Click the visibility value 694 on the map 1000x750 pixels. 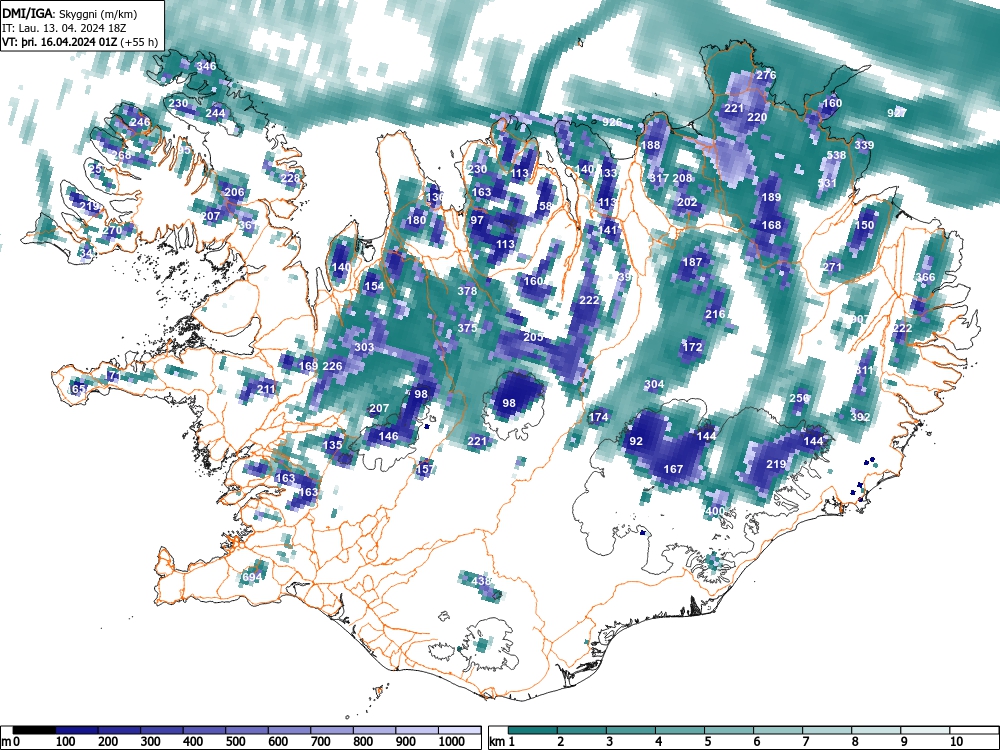pyautogui.click(x=252, y=577)
